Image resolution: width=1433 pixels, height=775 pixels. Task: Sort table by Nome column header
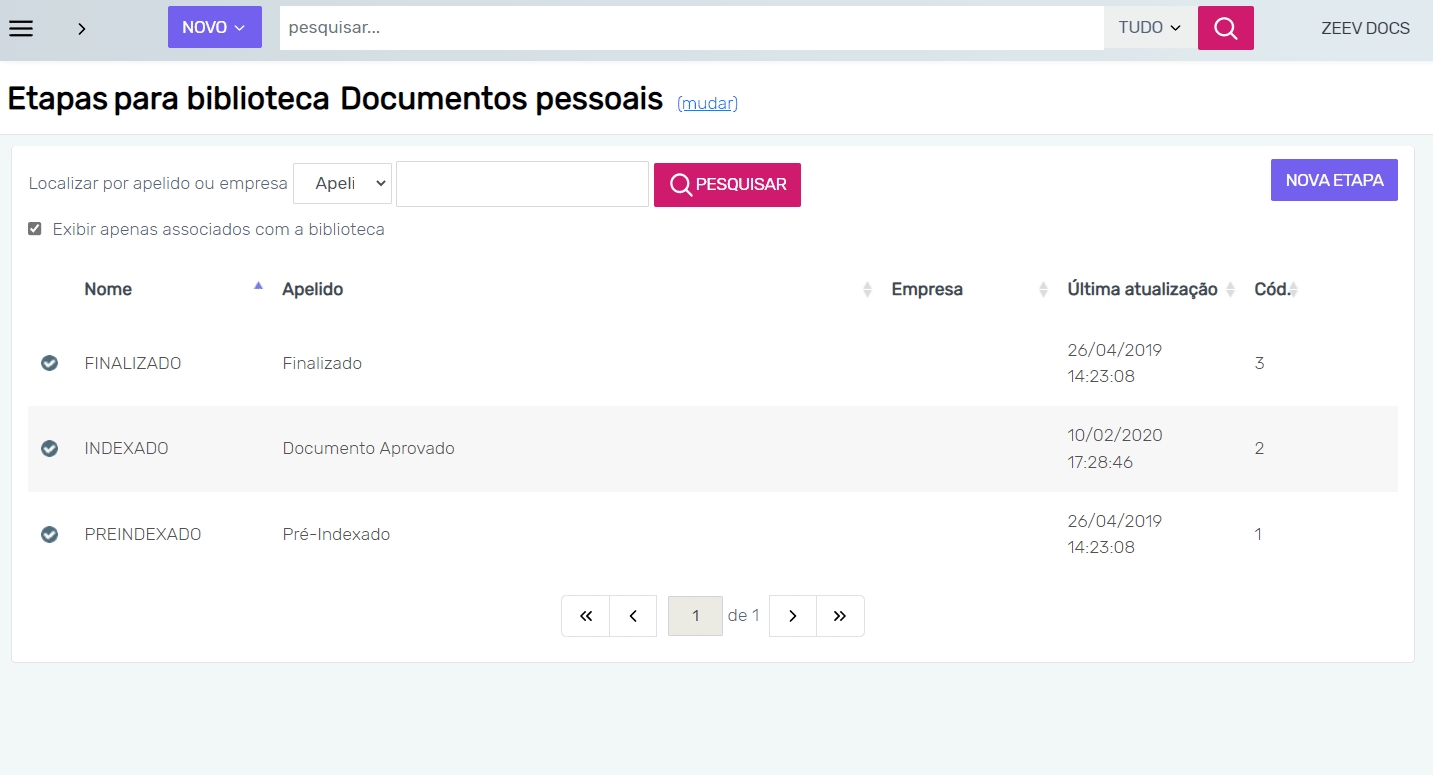(x=108, y=289)
